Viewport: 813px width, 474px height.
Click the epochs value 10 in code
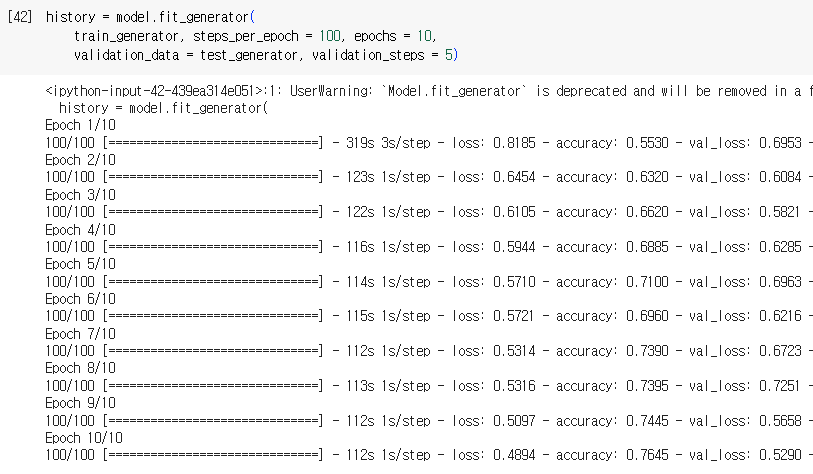tap(424, 36)
